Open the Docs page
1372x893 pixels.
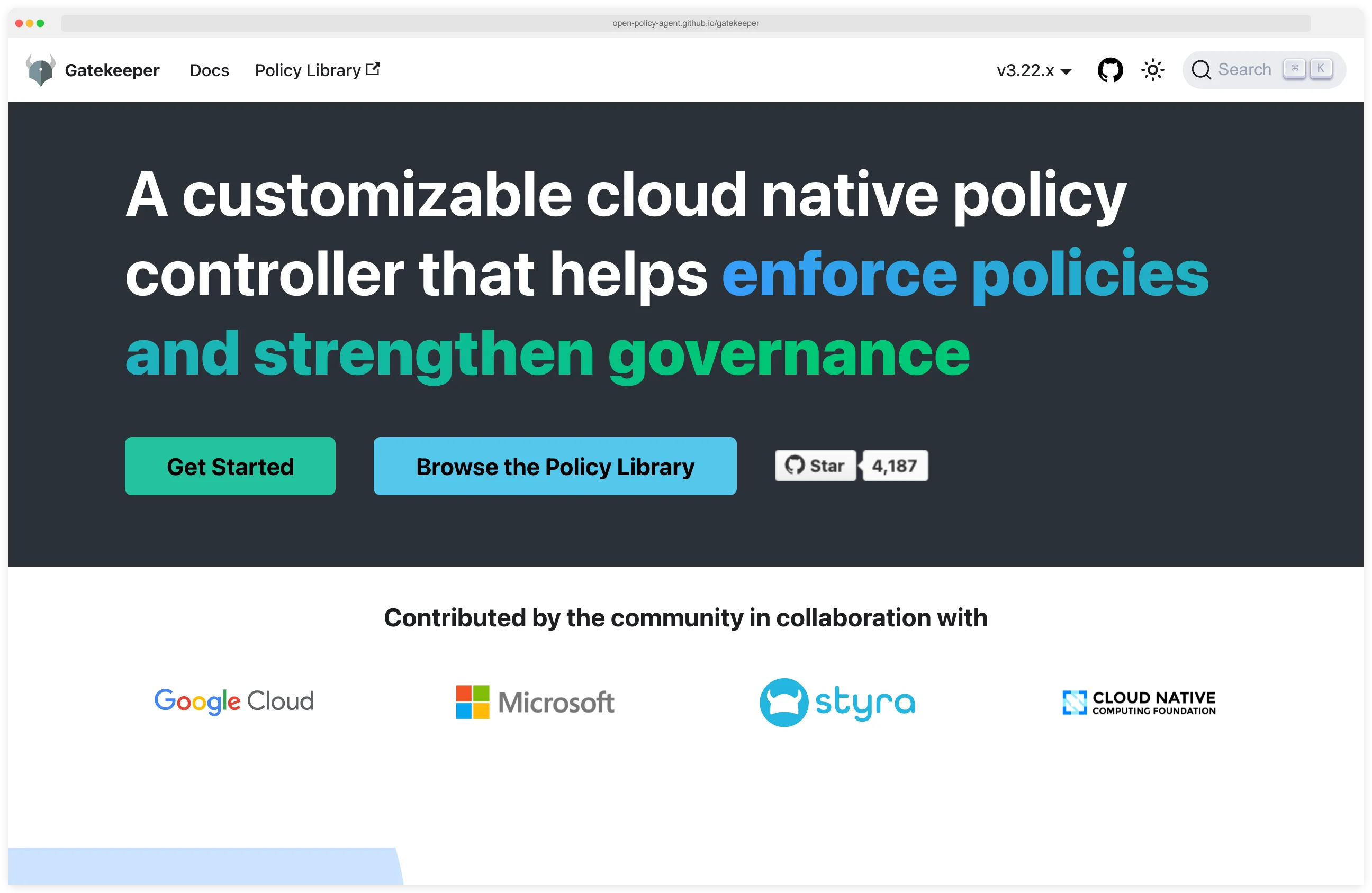click(x=209, y=70)
